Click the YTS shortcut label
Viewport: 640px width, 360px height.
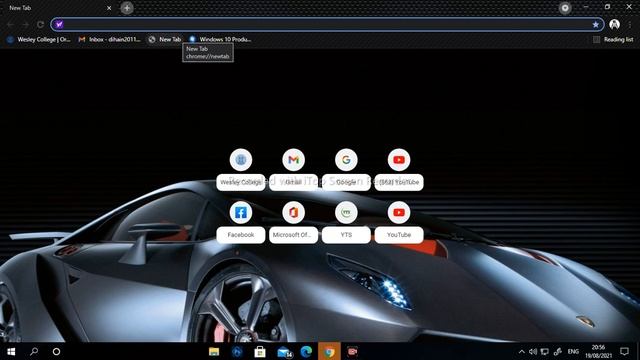[346, 235]
